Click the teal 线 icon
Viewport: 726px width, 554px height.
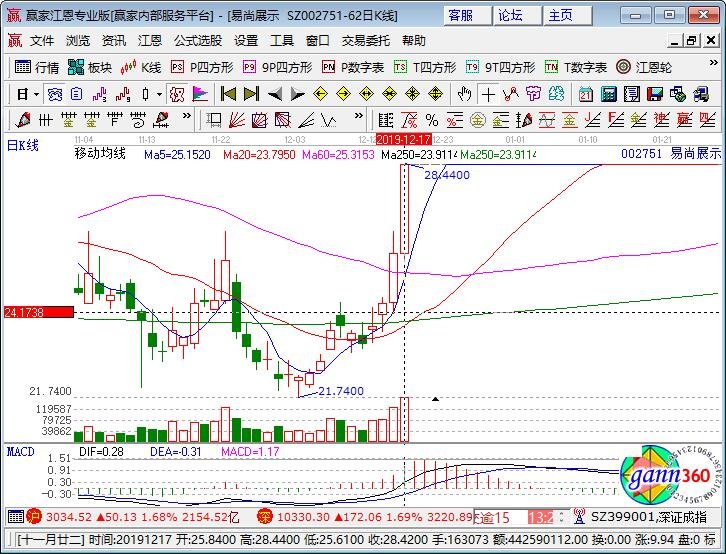[557, 94]
